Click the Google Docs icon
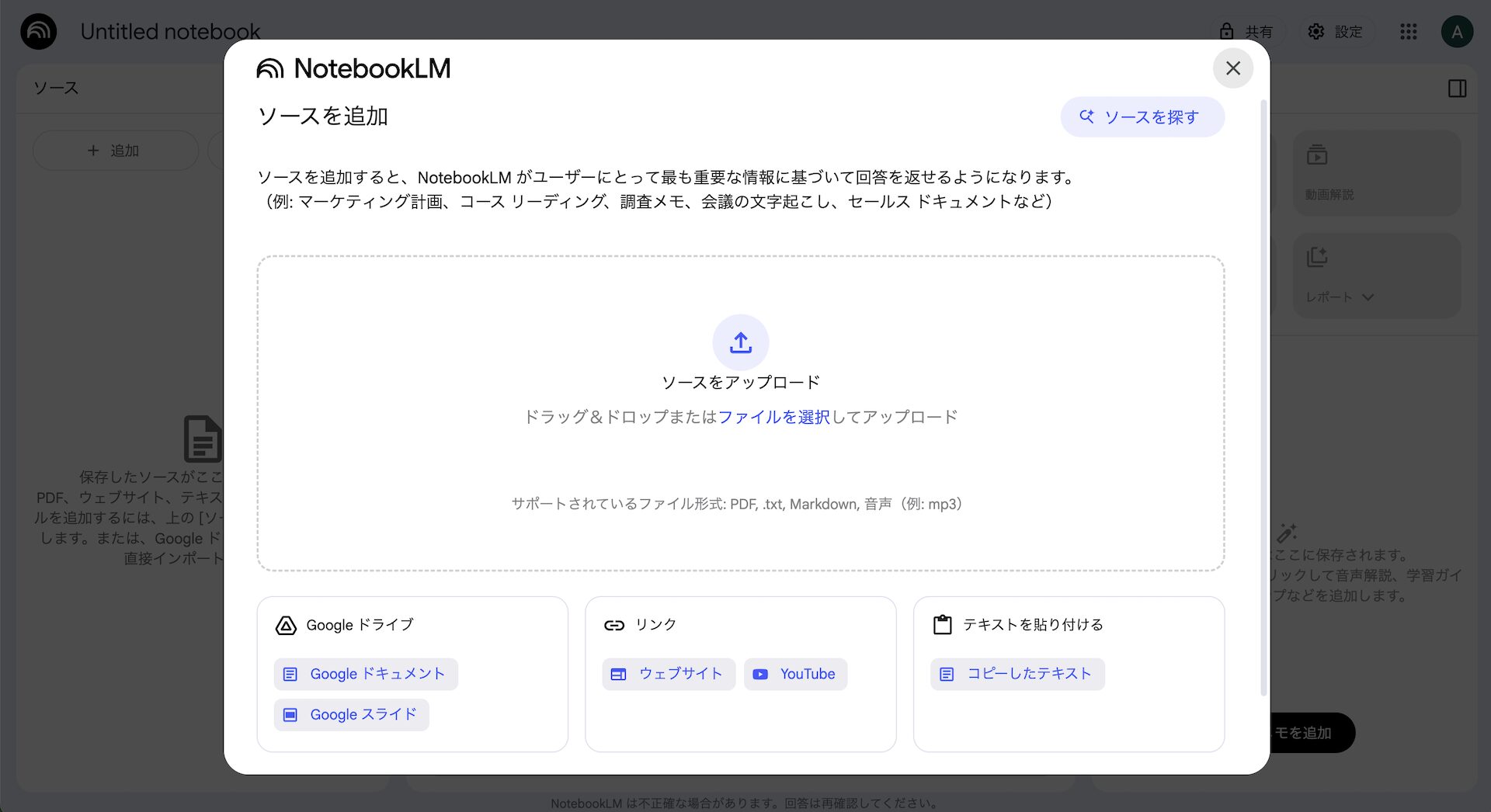This screenshot has height=812, width=1491. point(290,675)
